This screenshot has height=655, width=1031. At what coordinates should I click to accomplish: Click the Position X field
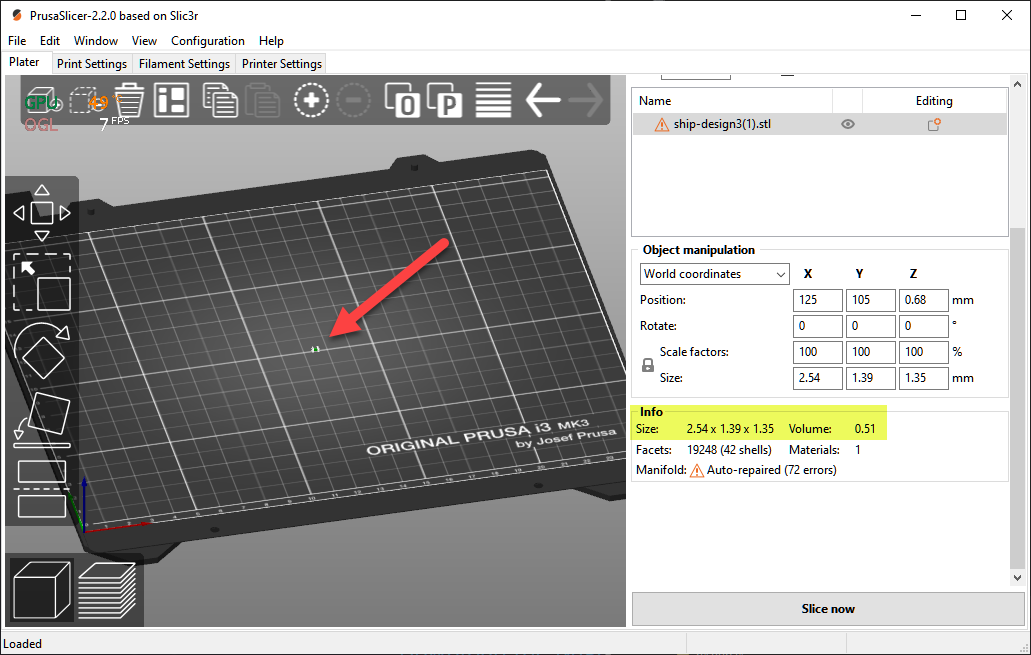[x=817, y=300]
